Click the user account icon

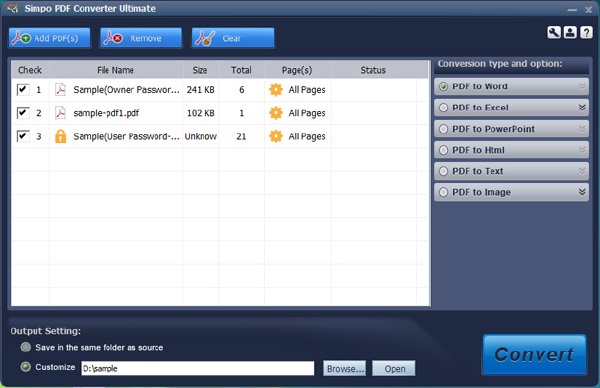(570, 33)
